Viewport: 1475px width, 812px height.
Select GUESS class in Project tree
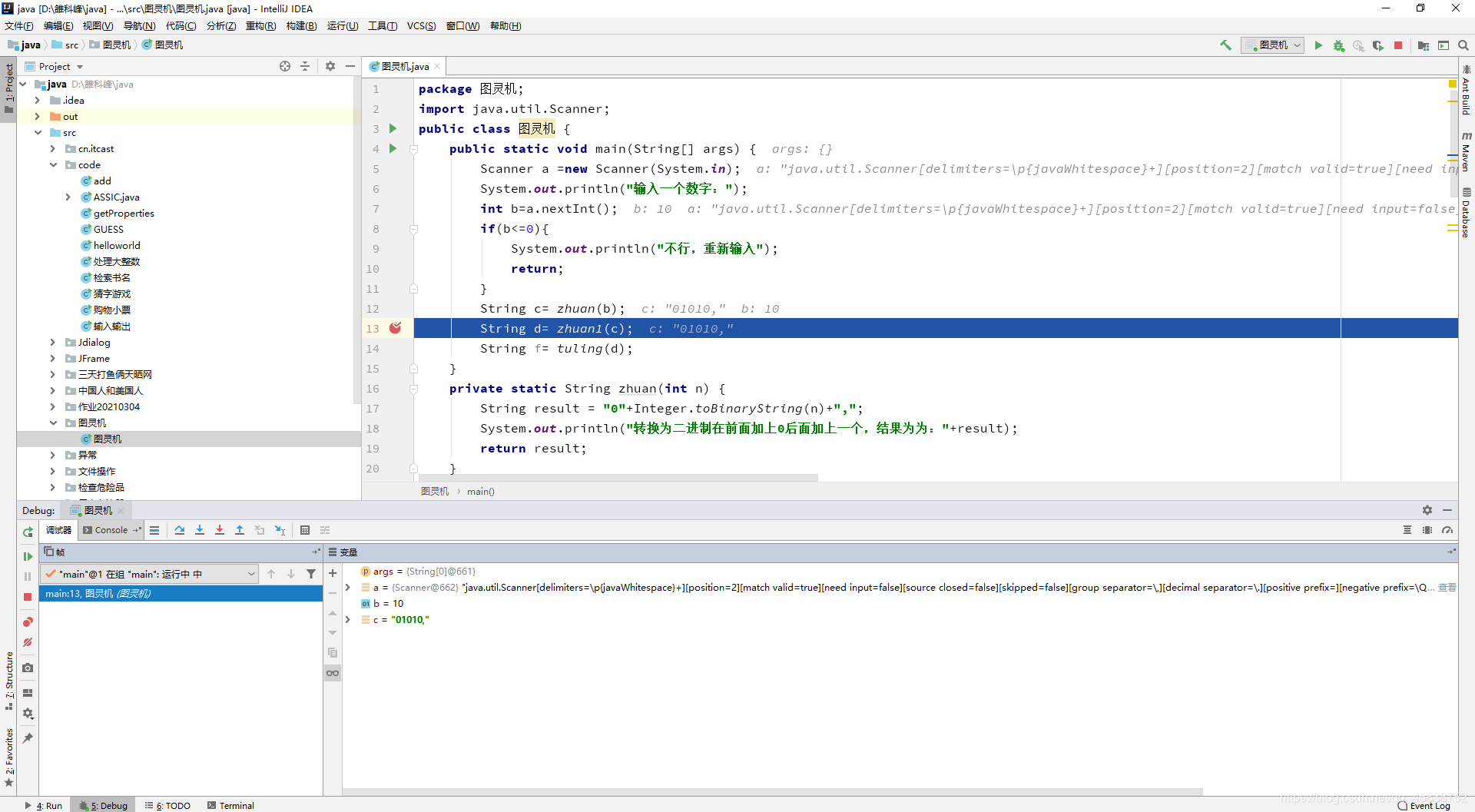(108, 229)
